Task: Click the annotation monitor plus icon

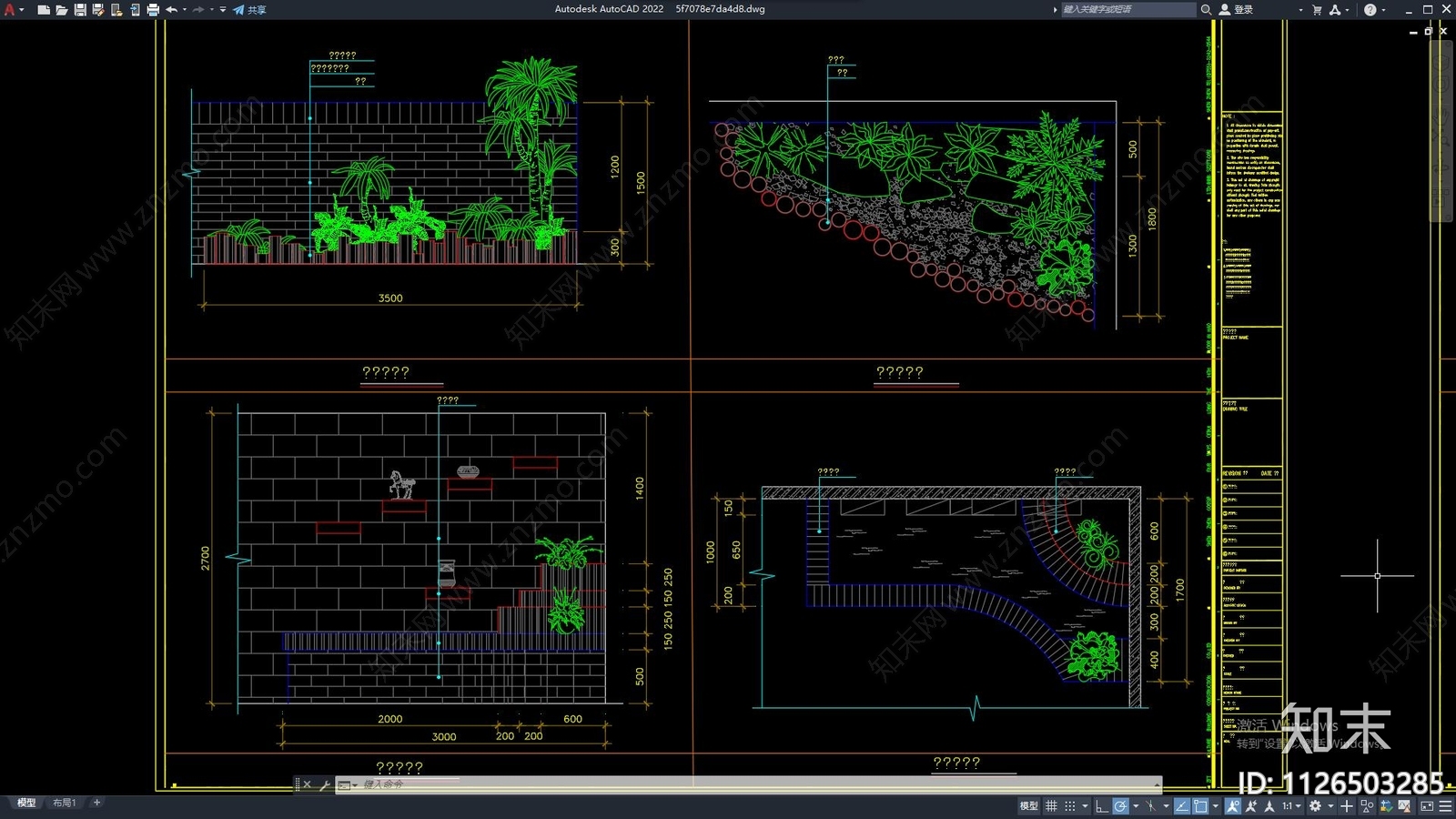Action: pos(1347,805)
